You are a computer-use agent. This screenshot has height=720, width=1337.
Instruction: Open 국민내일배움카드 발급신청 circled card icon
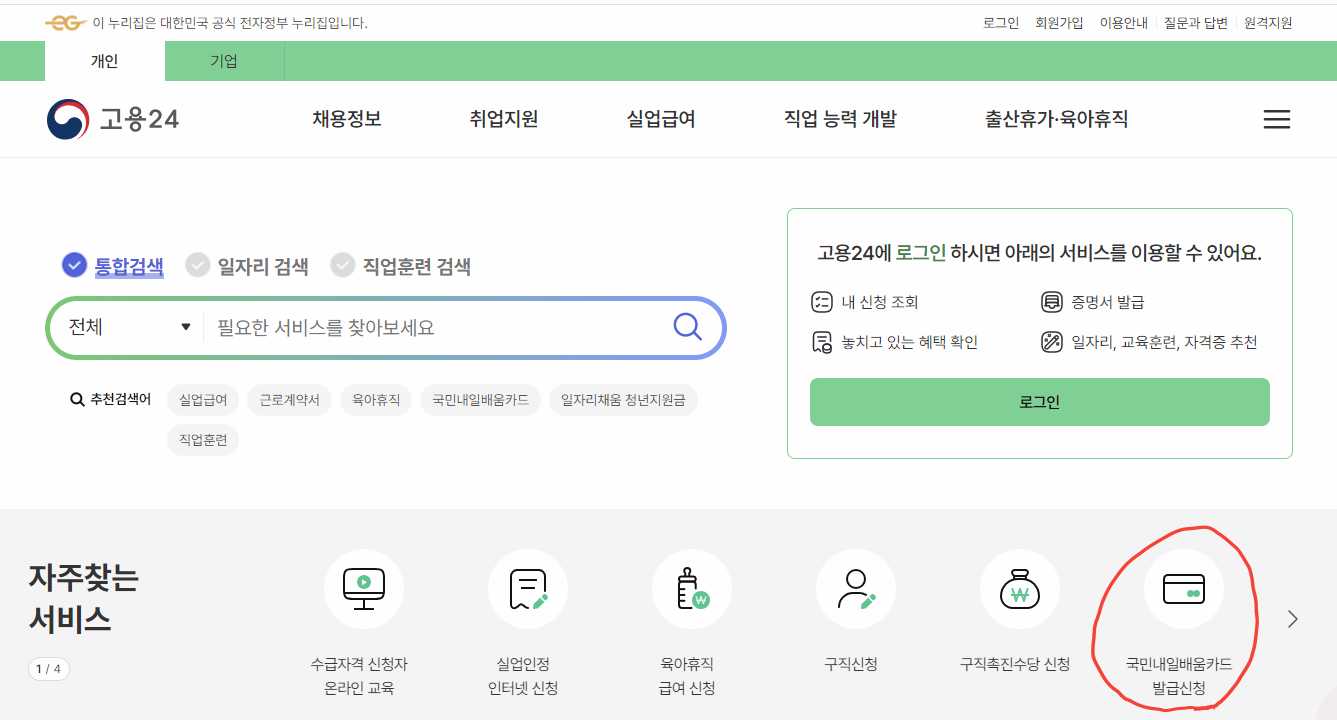(x=1185, y=590)
